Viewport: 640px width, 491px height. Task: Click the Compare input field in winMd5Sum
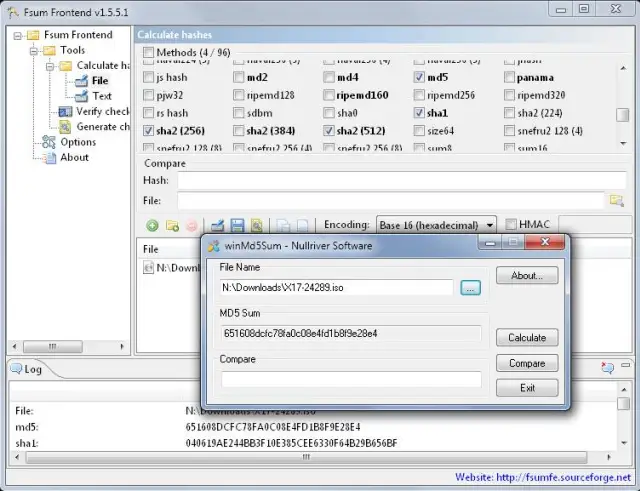351,380
